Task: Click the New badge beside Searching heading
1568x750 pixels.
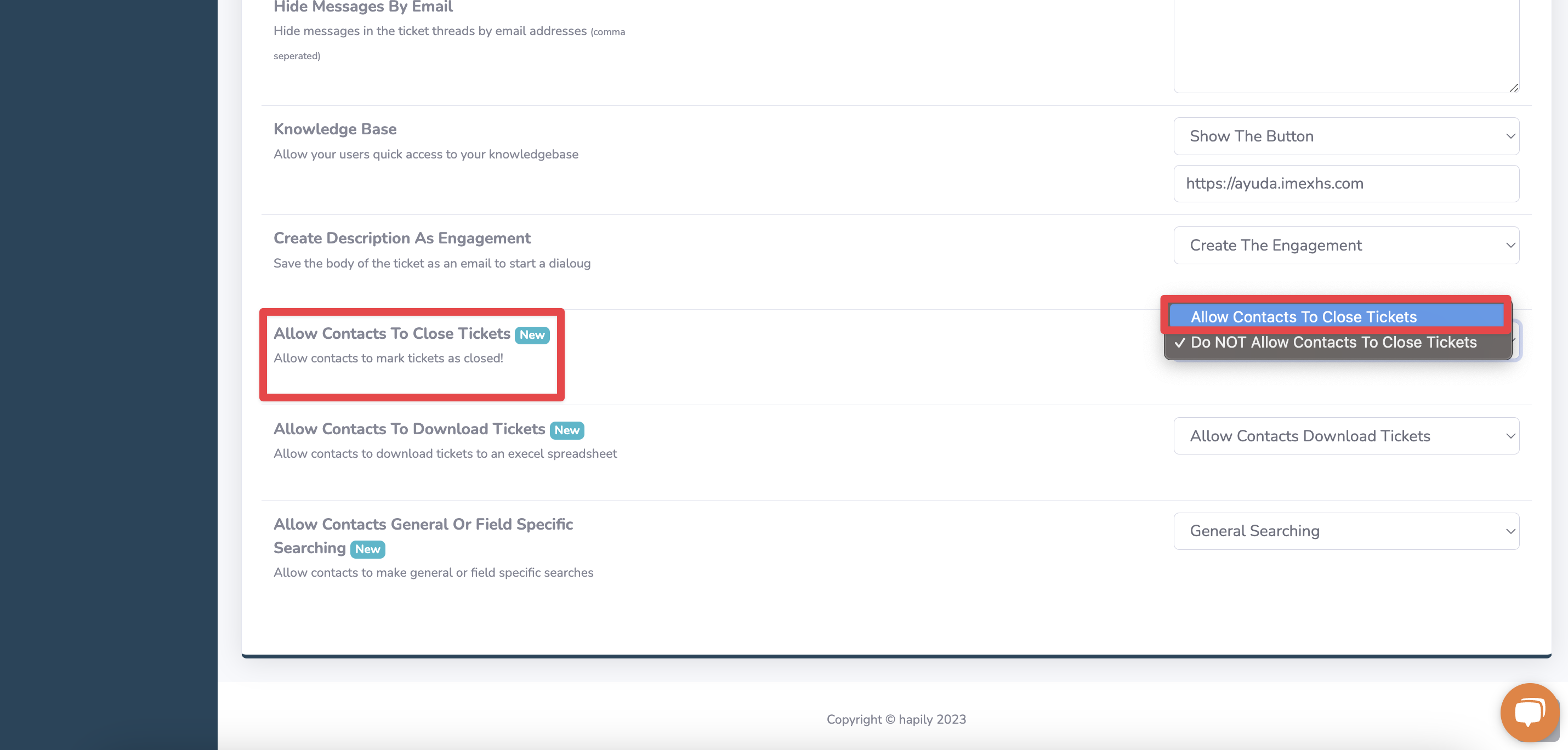Action: [x=367, y=549]
